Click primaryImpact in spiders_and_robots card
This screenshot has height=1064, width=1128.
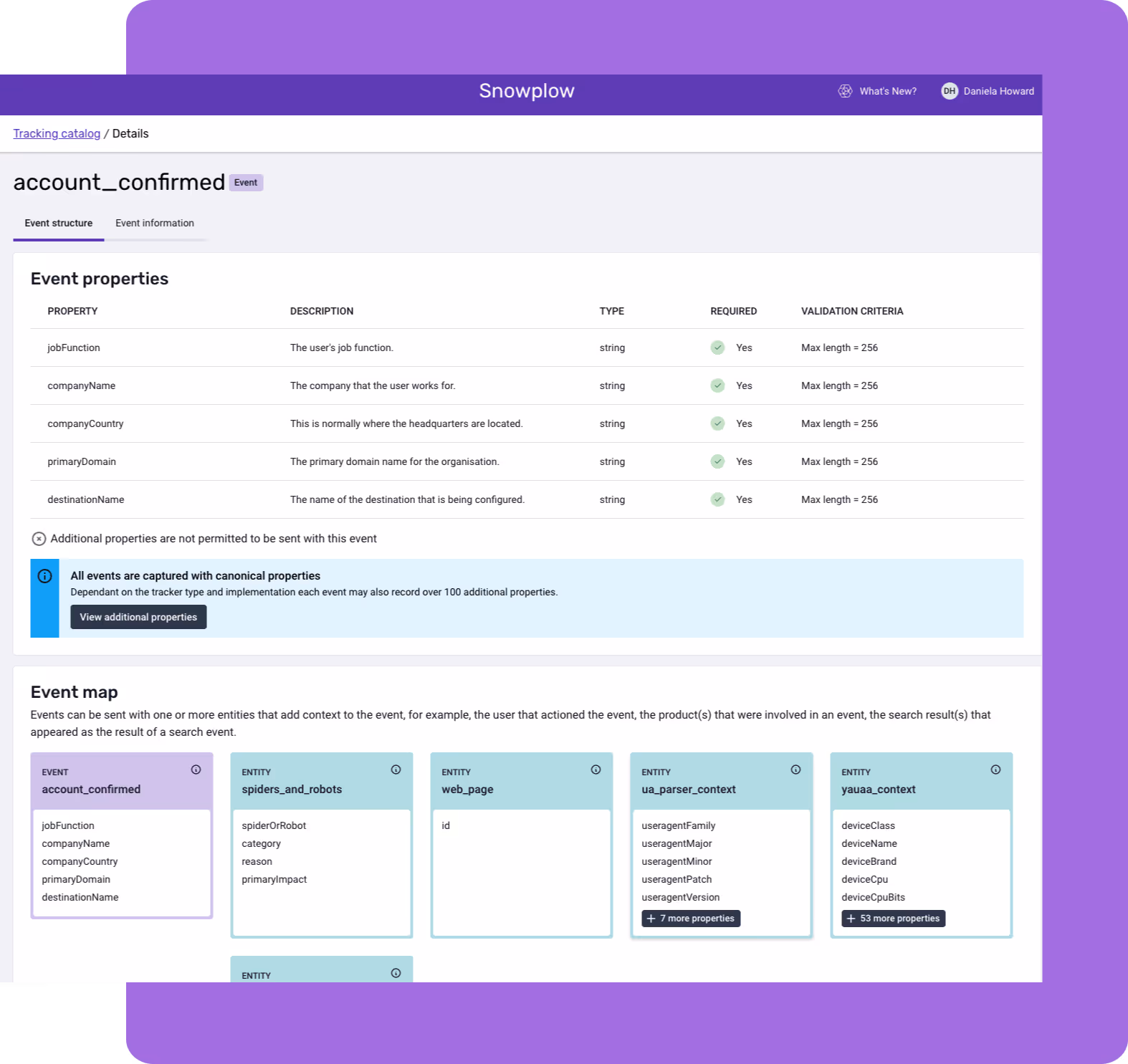[274, 879]
